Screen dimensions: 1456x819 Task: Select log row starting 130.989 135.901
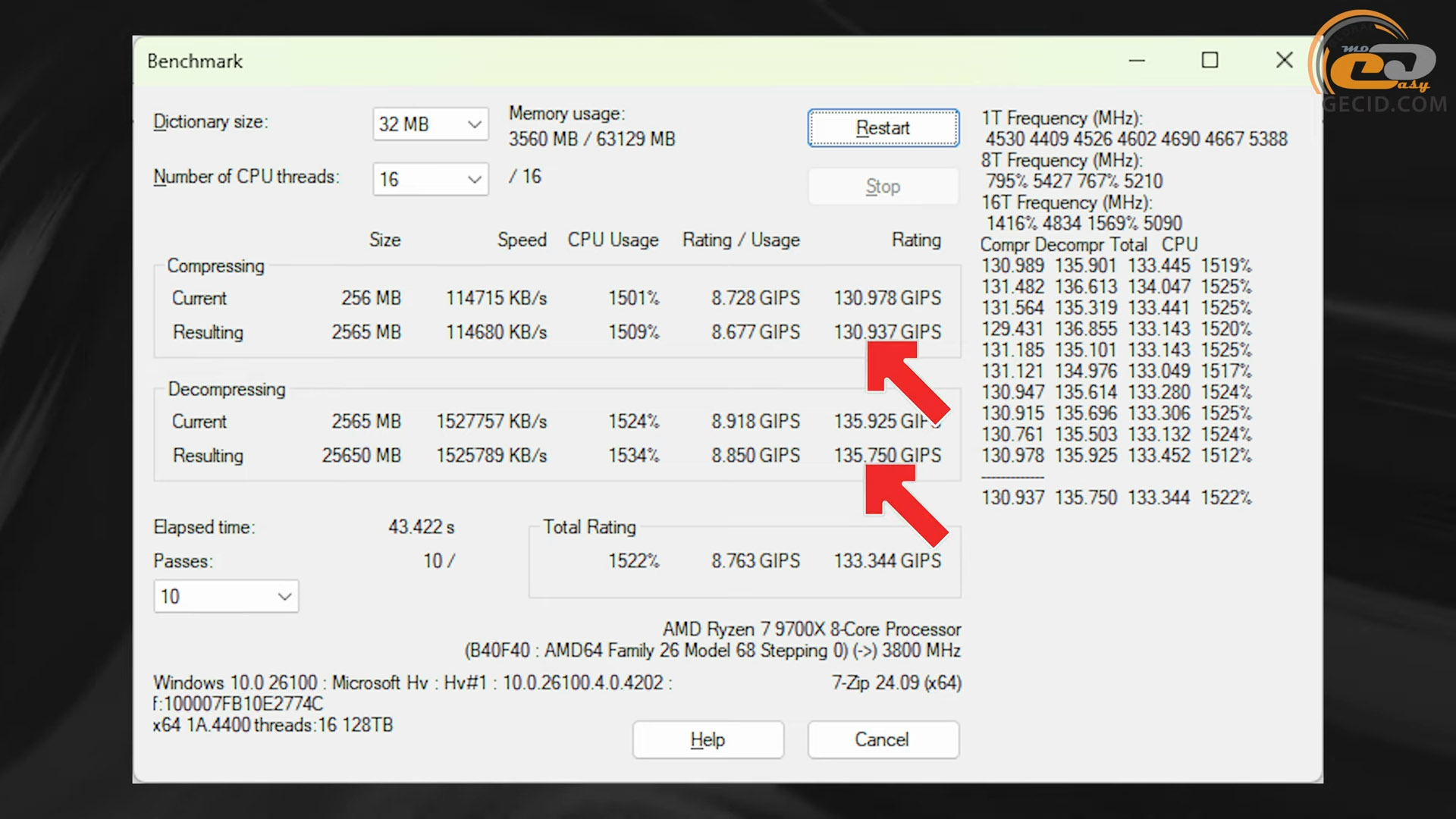coord(1116,266)
